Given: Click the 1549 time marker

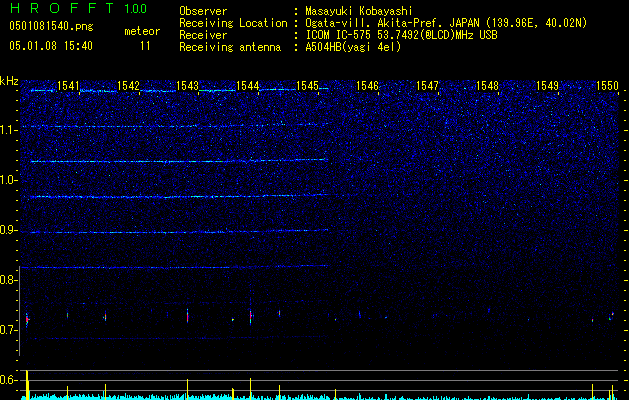Looking at the screenshot, I should [x=548, y=86].
